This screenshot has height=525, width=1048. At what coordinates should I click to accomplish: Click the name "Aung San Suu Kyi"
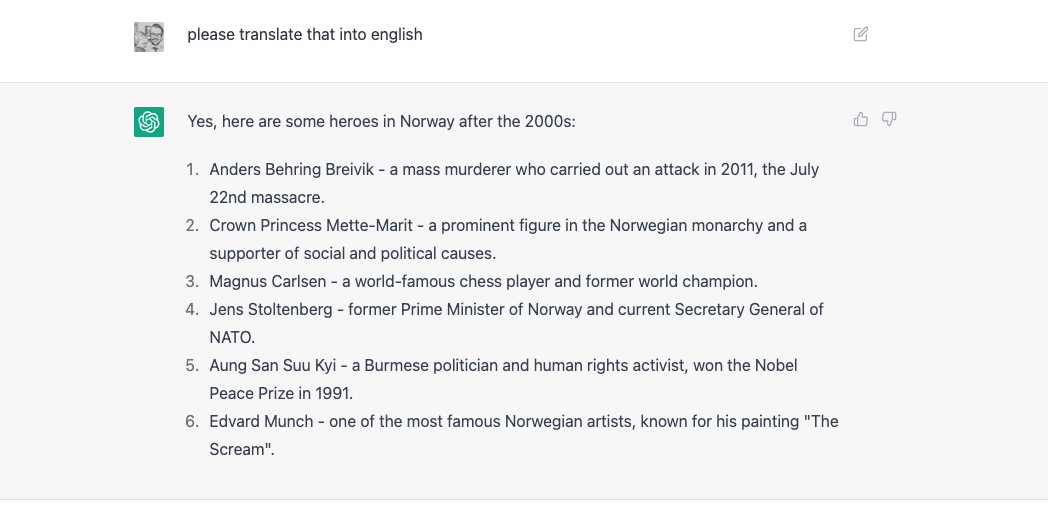tap(273, 366)
